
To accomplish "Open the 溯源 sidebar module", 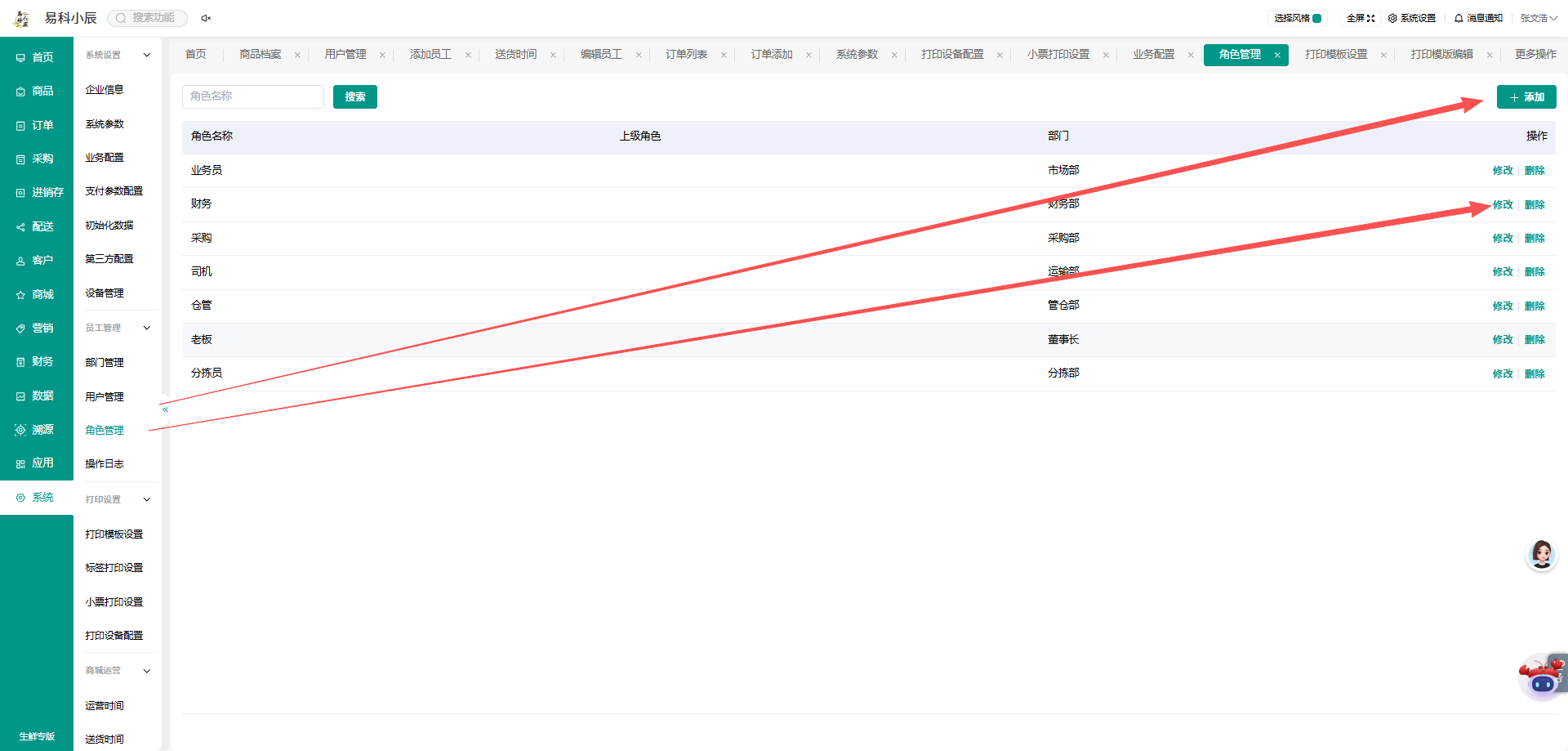I will point(36,430).
